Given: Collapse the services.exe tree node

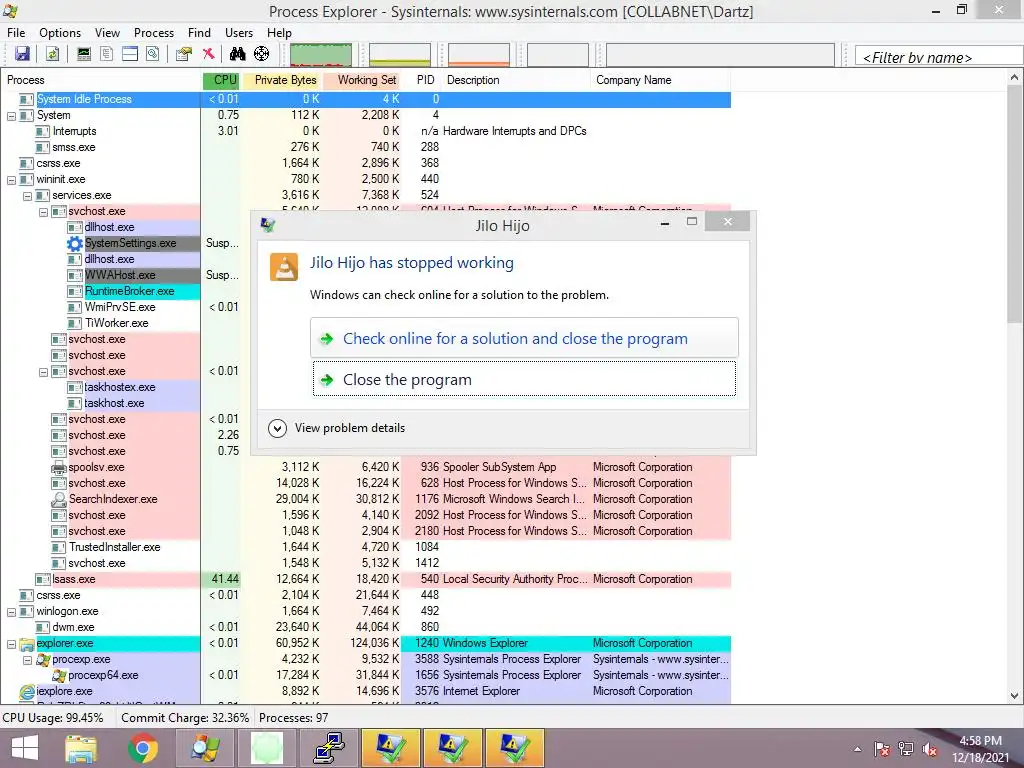Looking at the screenshot, I should pyautogui.click(x=27, y=196).
